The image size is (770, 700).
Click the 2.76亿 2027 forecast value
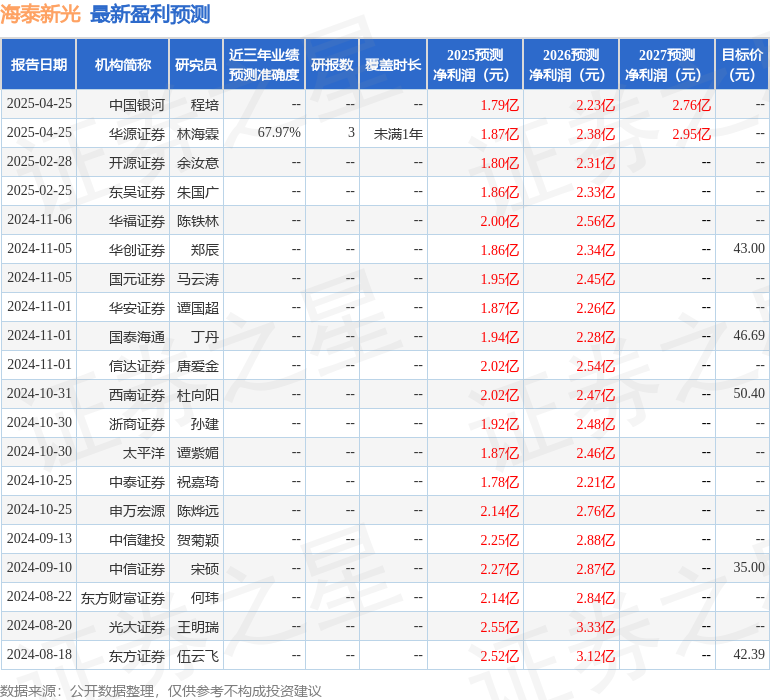(x=691, y=105)
